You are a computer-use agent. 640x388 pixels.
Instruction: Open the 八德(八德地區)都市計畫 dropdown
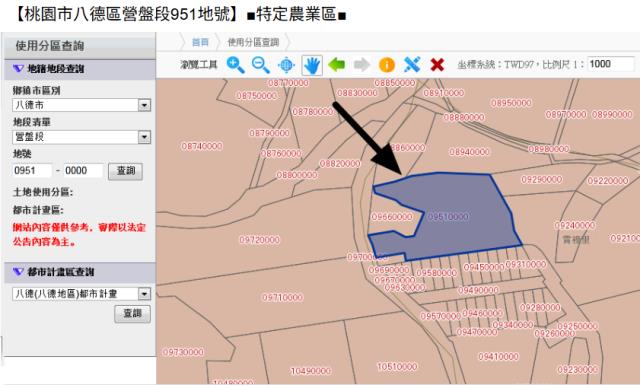point(82,294)
